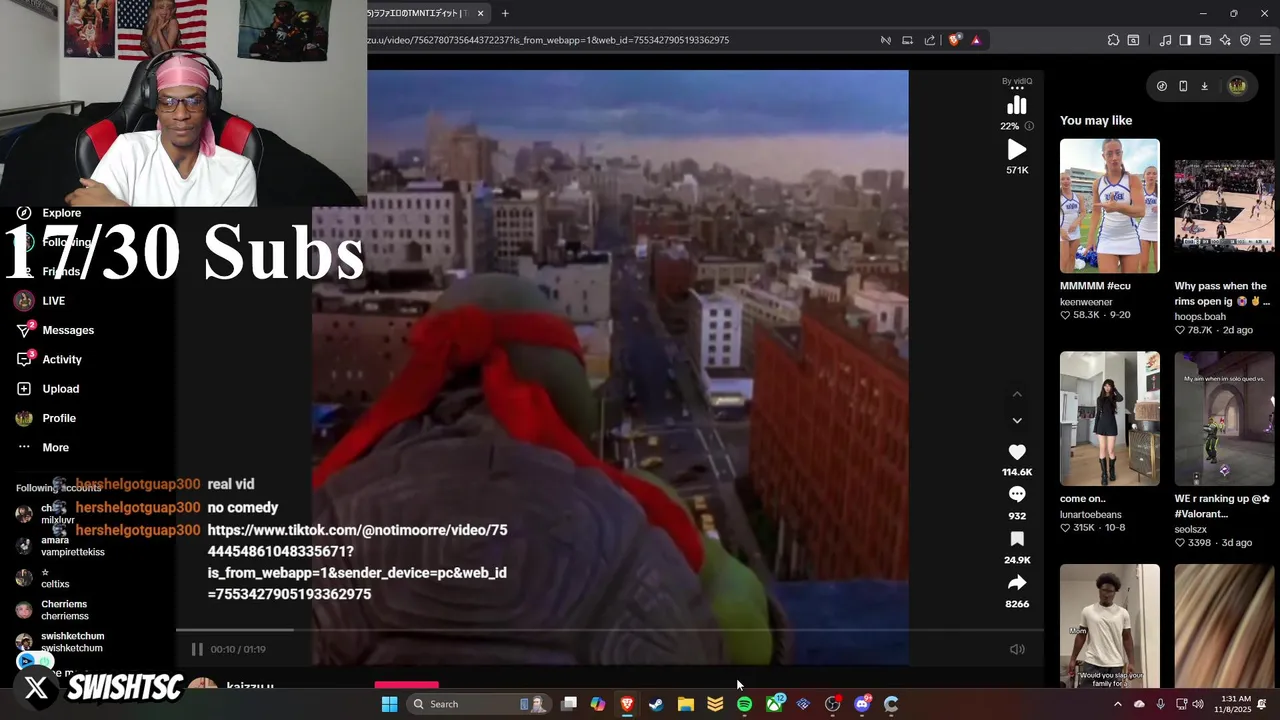Open the 'come on..' lunartoebeans video thumbnail

pos(1110,418)
